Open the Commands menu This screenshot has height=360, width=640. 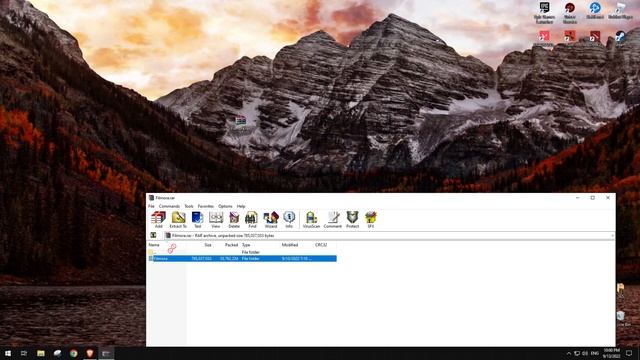(x=169, y=206)
